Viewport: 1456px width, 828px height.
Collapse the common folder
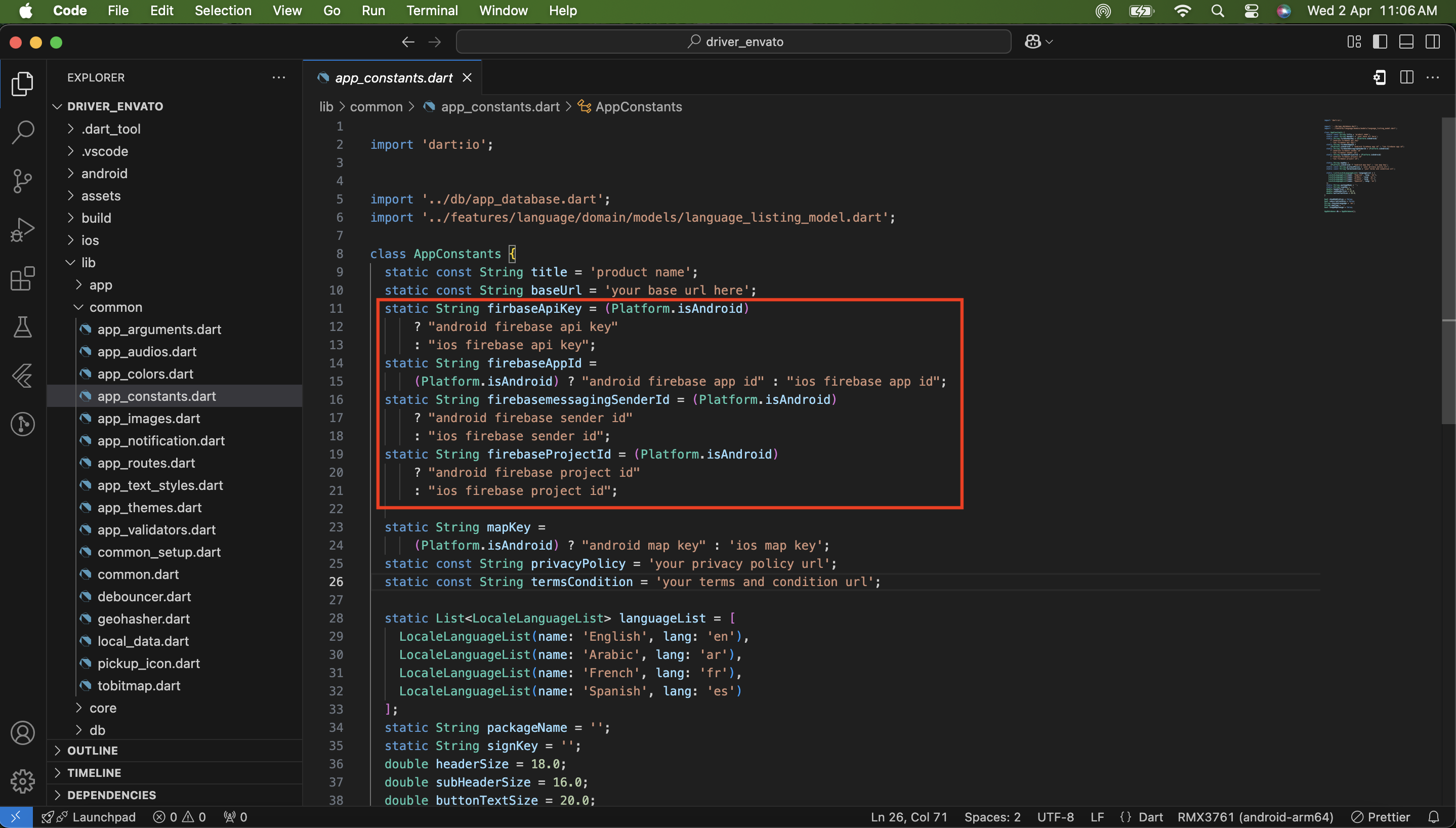coord(115,307)
